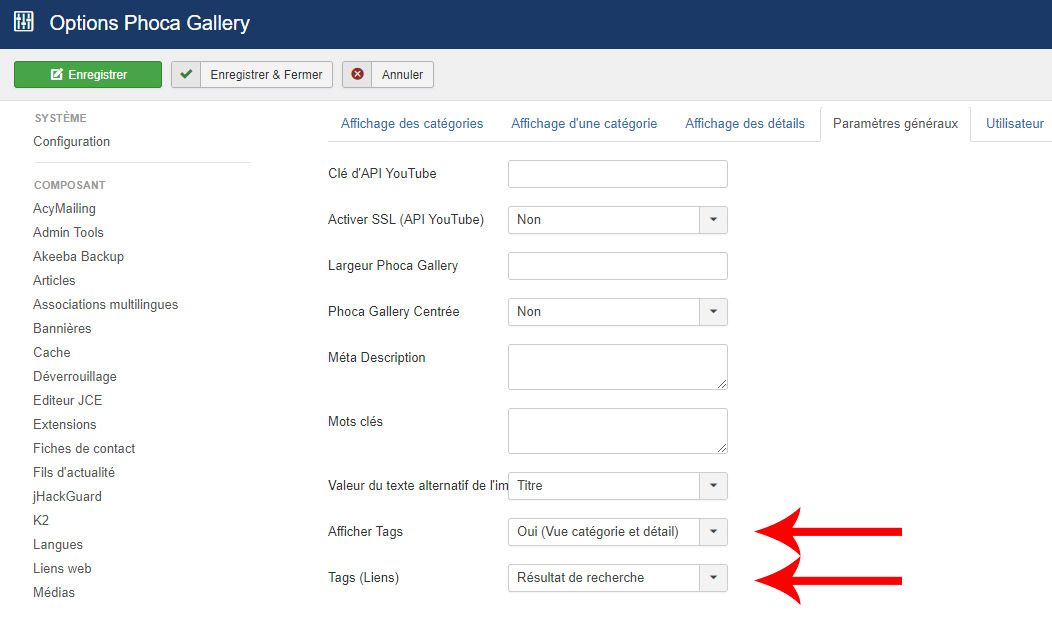Open K2 component options
1052x617 pixels.
pos(41,520)
